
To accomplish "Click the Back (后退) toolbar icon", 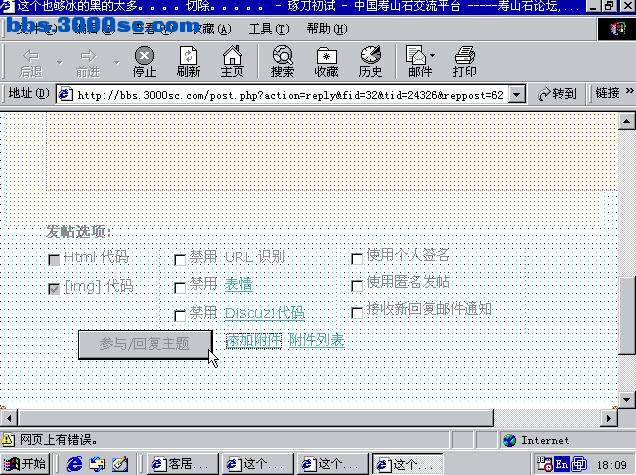I will click(31, 62).
